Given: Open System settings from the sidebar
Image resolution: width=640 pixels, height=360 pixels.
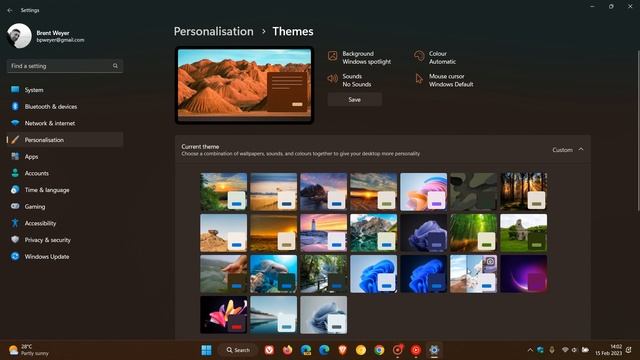Looking at the screenshot, I should pyautogui.click(x=64, y=90).
